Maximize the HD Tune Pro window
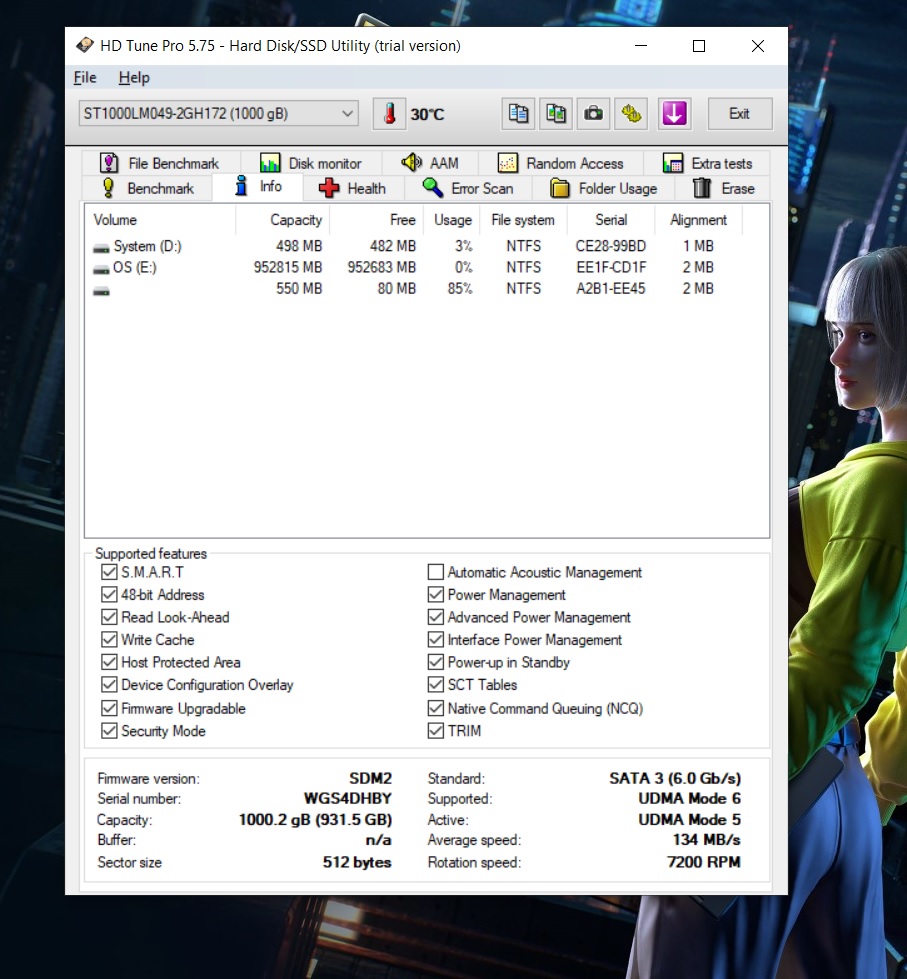907x979 pixels. 699,46
